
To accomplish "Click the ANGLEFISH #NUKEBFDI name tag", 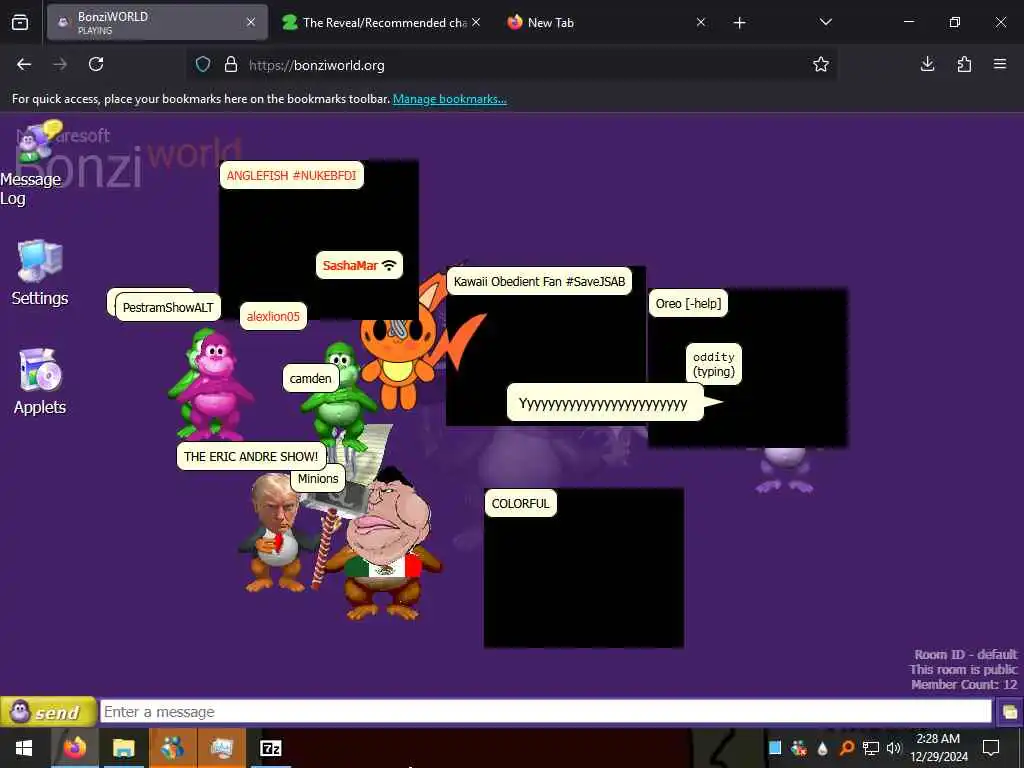I will pos(291,175).
